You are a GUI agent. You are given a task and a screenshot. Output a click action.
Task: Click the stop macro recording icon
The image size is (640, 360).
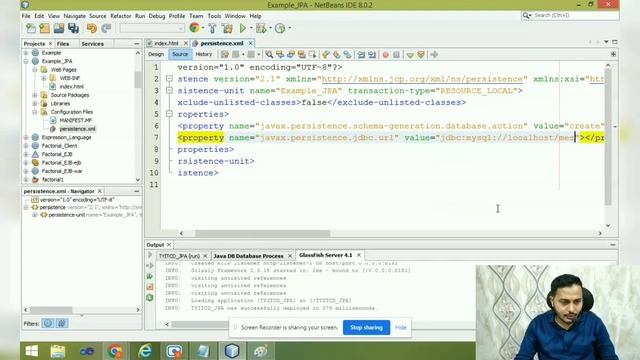point(396,55)
